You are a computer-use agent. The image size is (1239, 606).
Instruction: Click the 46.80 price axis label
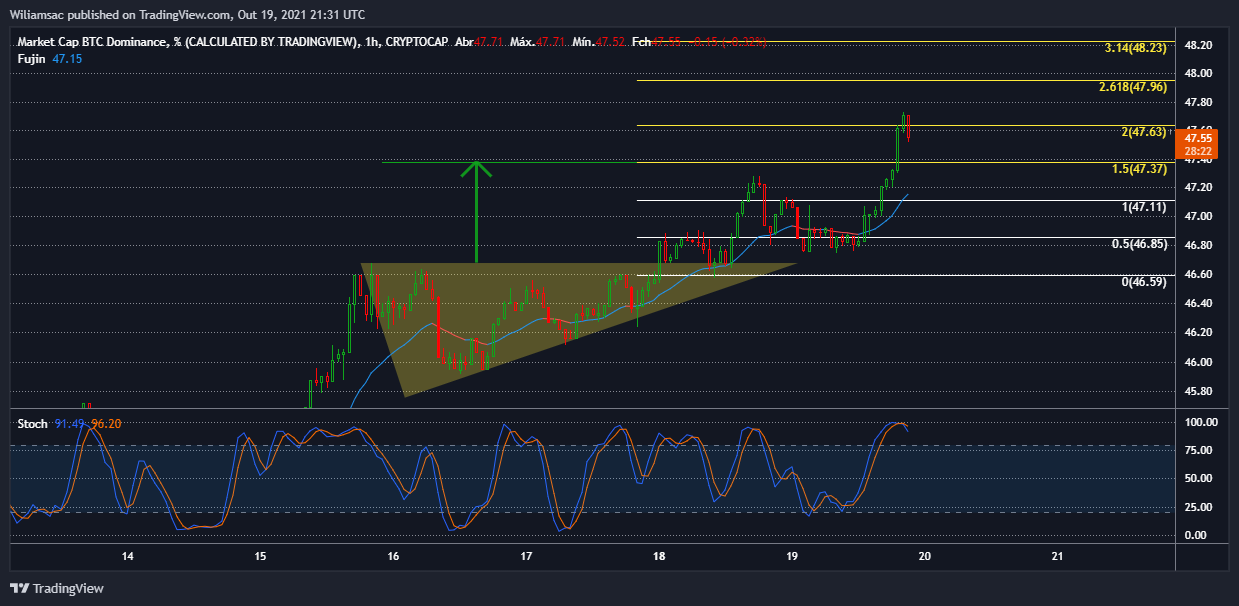coord(1199,246)
